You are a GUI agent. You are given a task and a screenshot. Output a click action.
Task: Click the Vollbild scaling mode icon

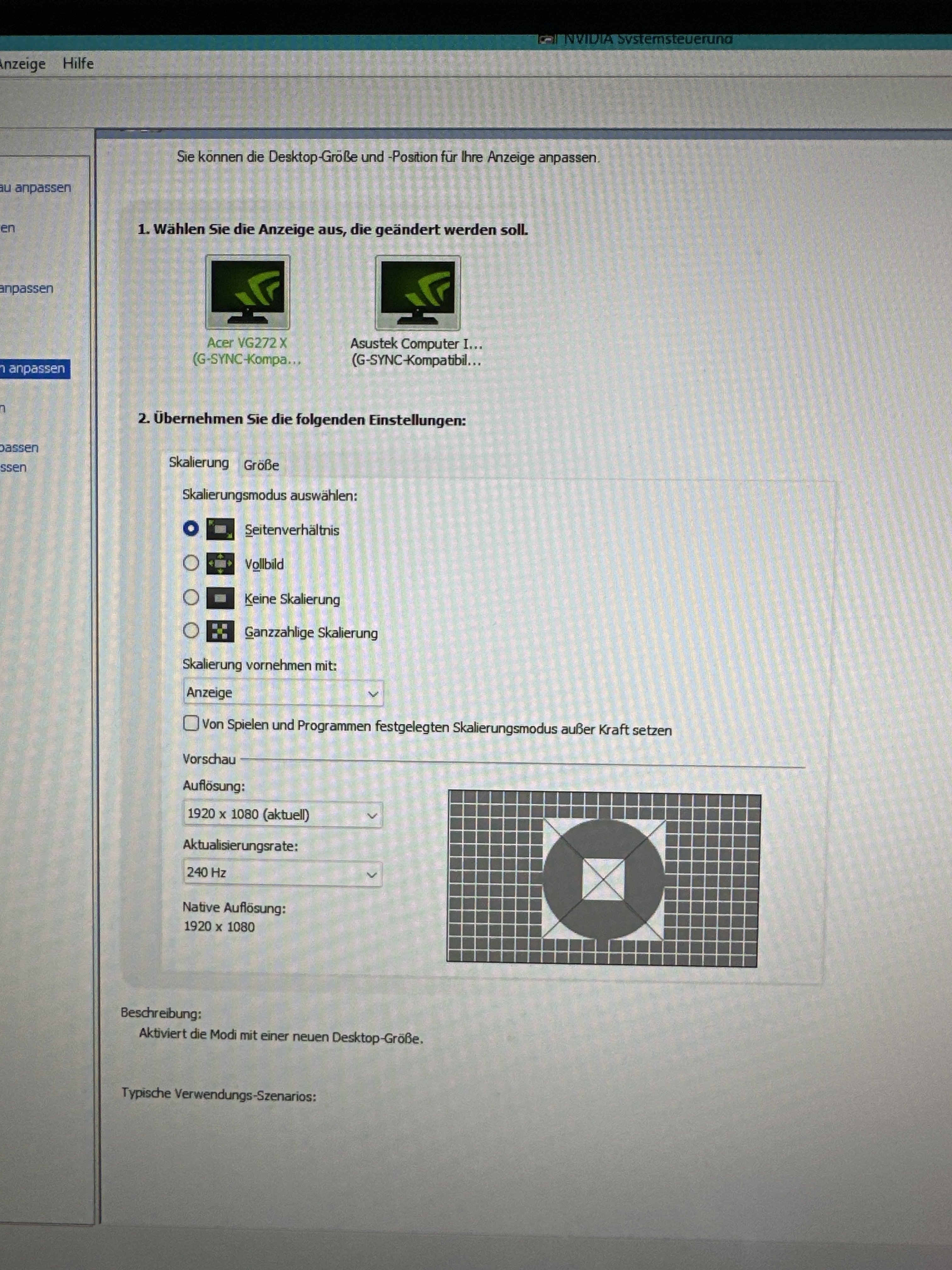[x=220, y=564]
